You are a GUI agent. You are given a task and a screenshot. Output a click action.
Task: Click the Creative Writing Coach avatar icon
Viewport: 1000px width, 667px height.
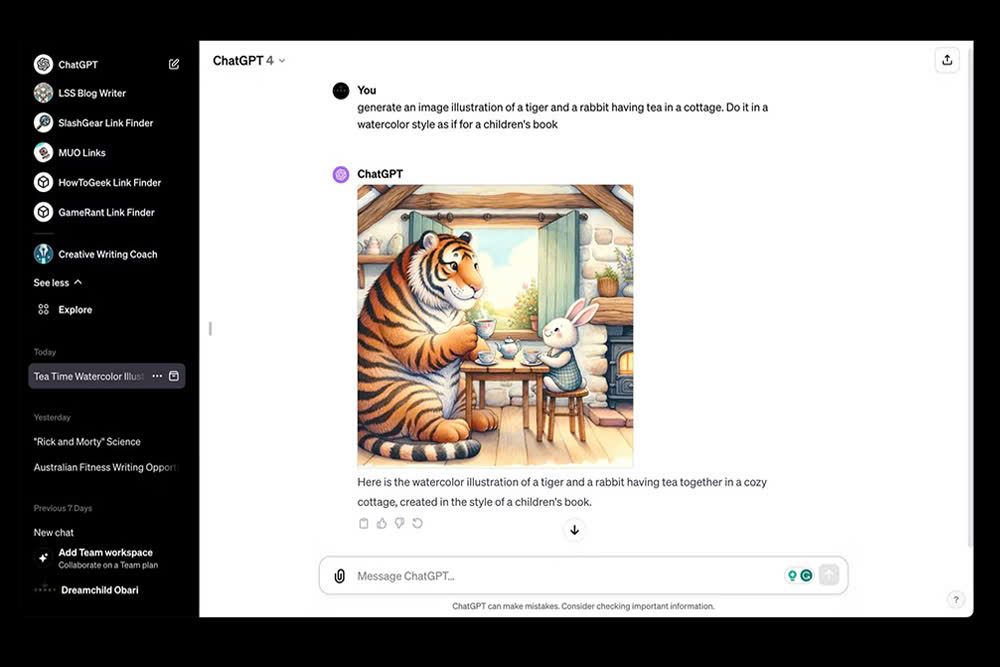click(43, 254)
